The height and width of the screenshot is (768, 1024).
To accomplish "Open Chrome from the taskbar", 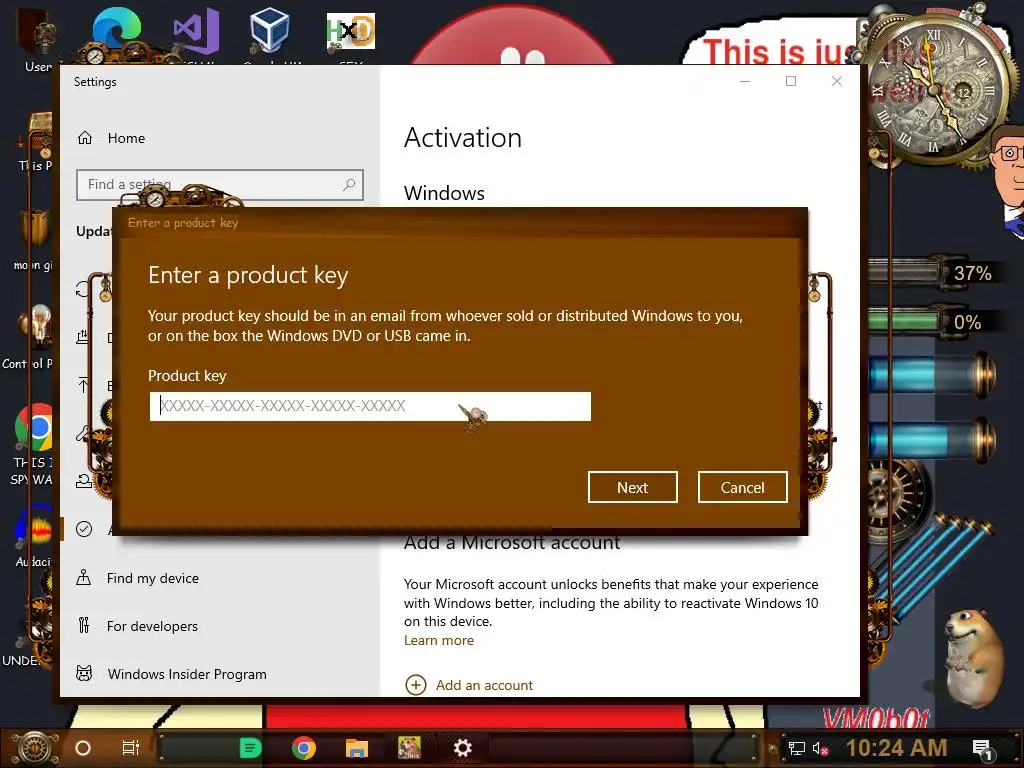I will pos(304,748).
